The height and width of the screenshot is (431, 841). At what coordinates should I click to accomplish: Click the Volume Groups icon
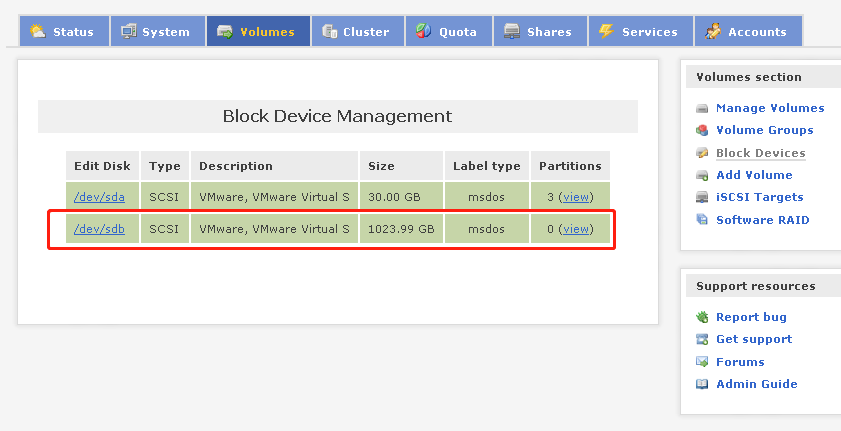click(703, 130)
